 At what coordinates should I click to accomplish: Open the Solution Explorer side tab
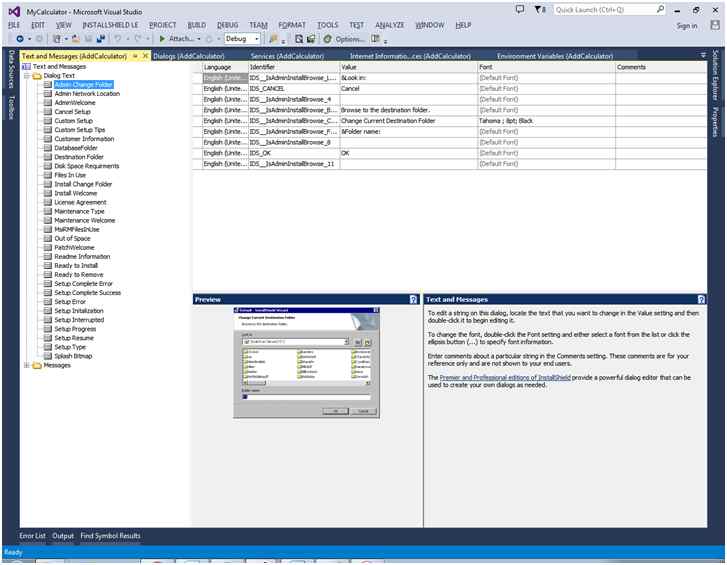tap(715, 76)
